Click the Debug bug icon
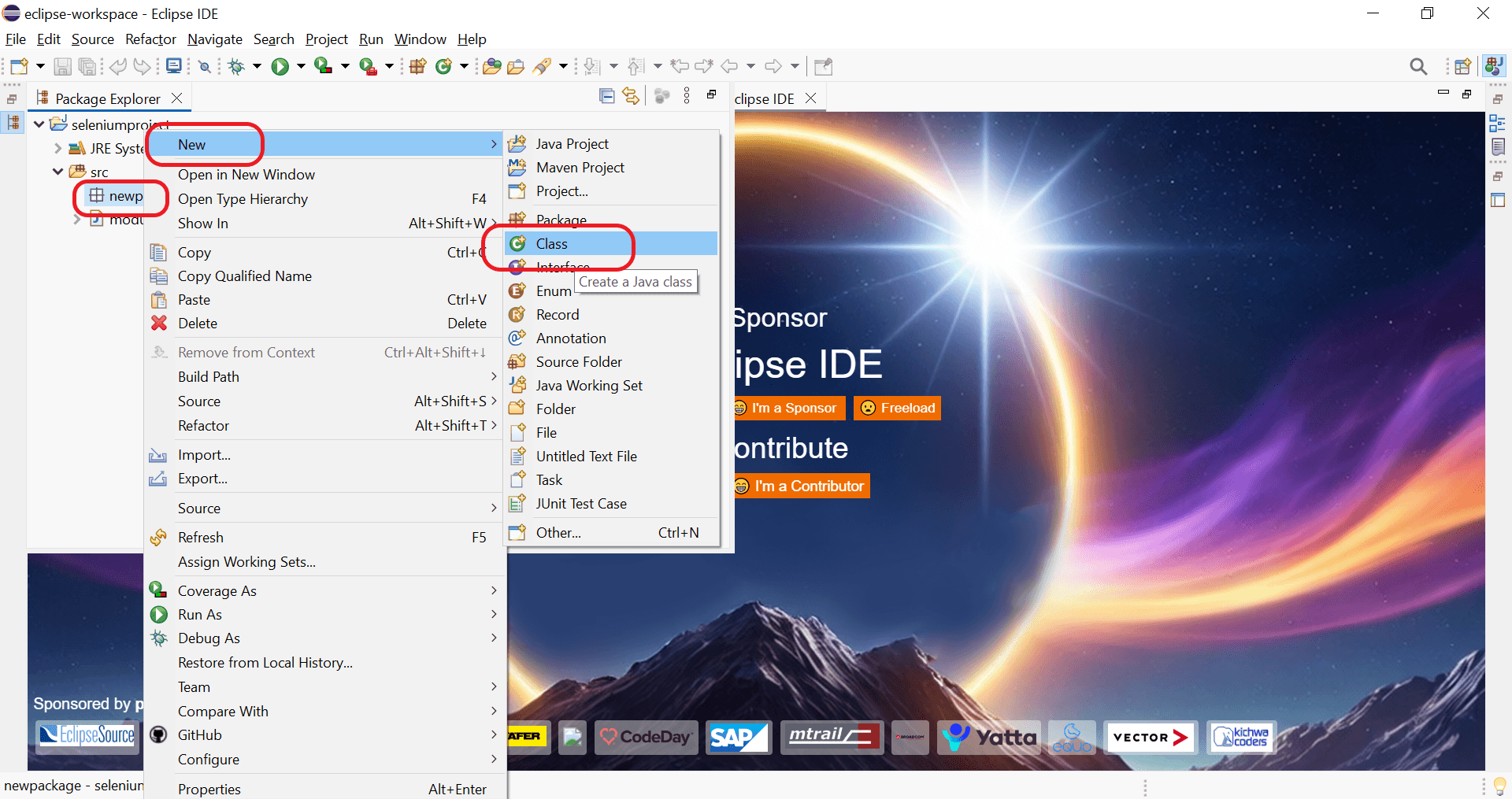The height and width of the screenshot is (799, 1512). click(236, 67)
